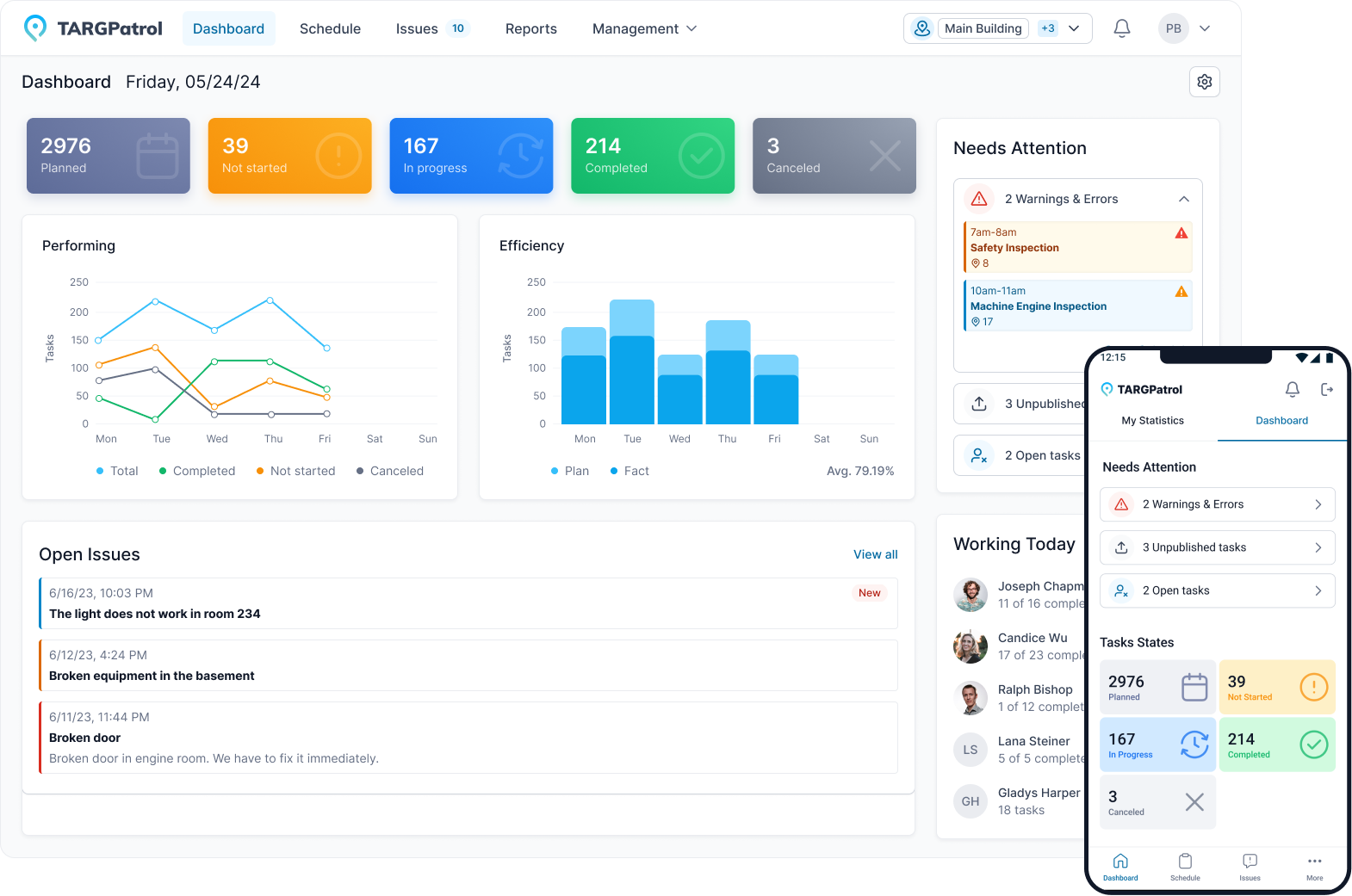
Task: Click the +3 additional locations badge
Action: [1048, 28]
